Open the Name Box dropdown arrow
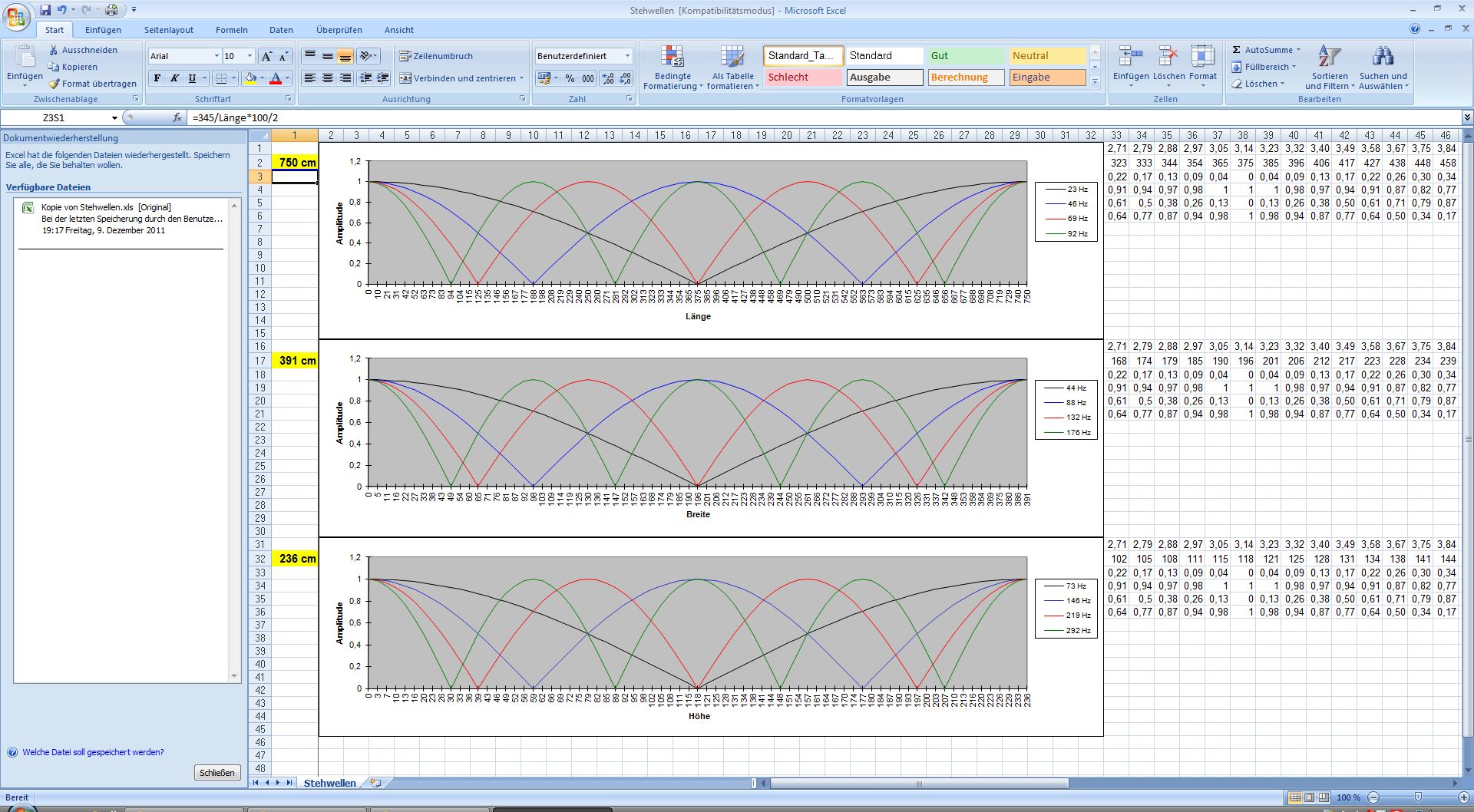The image size is (1474, 812). click(x=114, y=118)
